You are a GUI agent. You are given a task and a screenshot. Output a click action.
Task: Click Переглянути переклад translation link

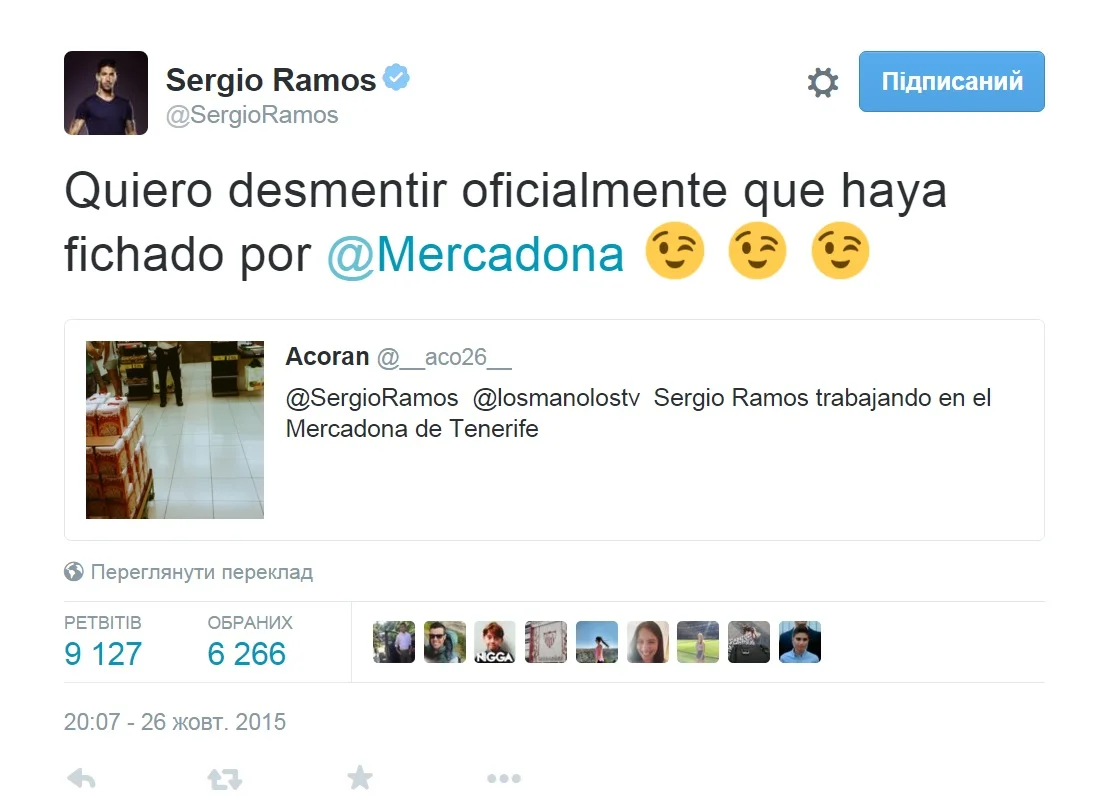pyautogui.click(x=201, y=572)
